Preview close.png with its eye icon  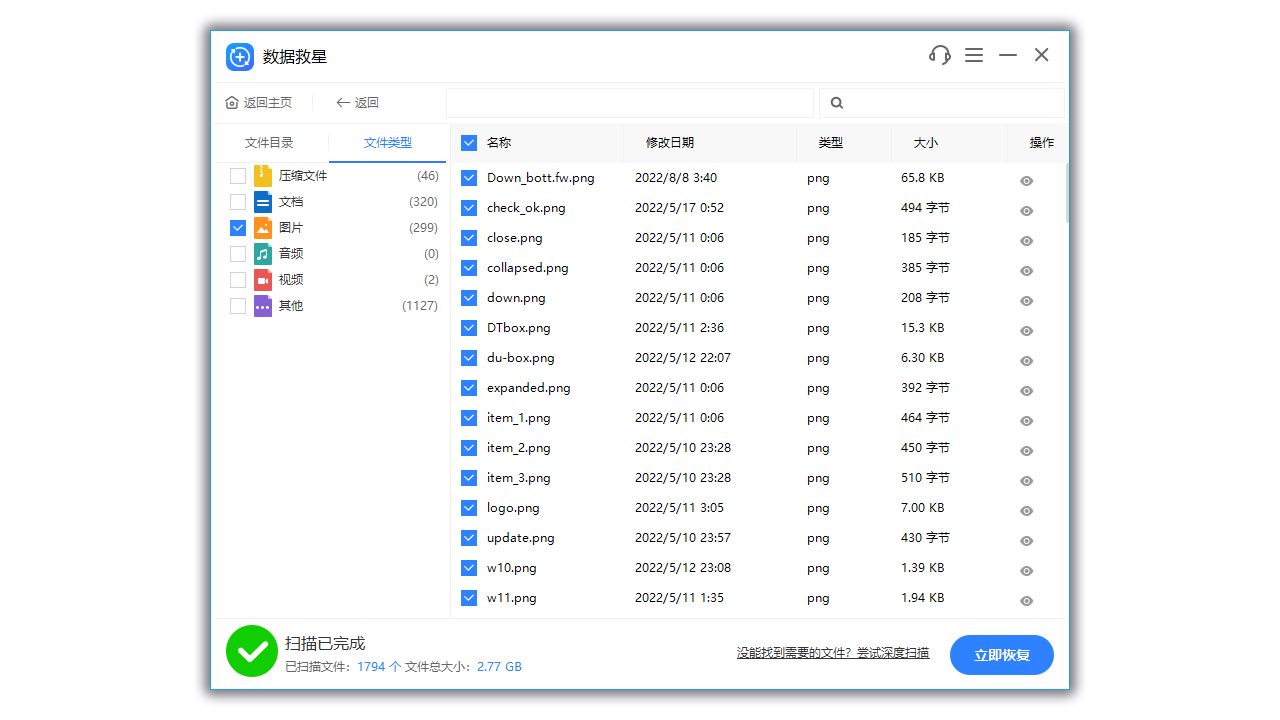[x=1026, y=240]
